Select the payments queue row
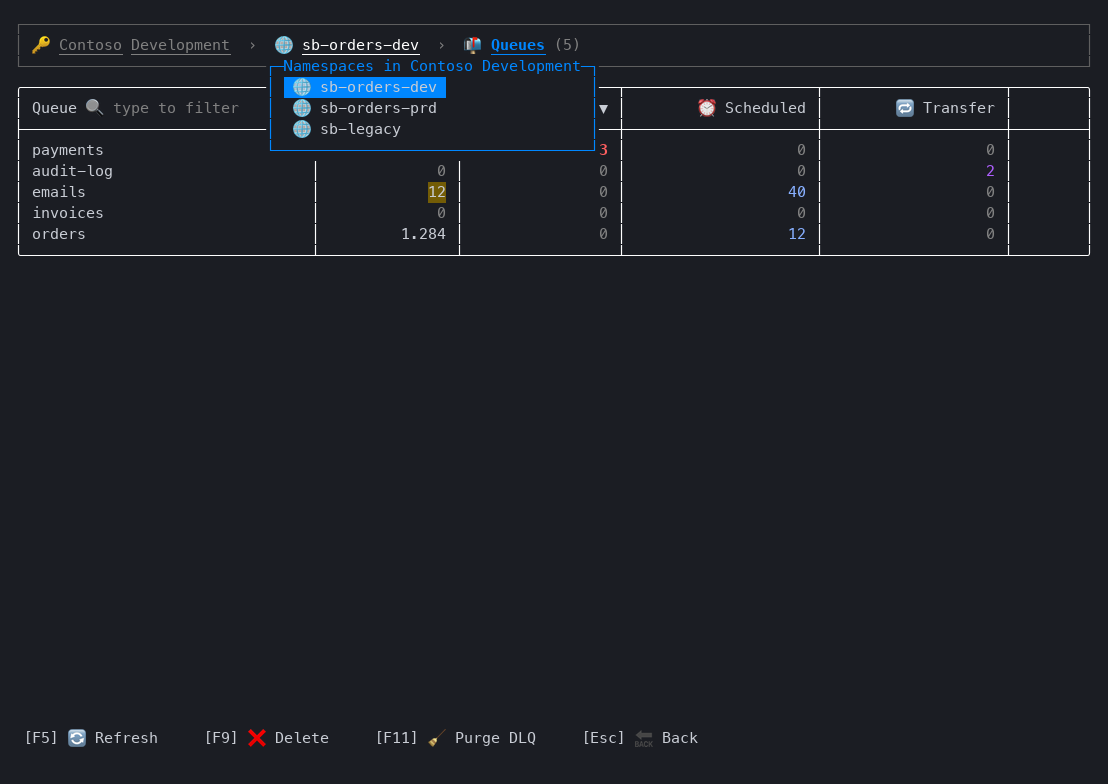 click(x=553, y=150)
